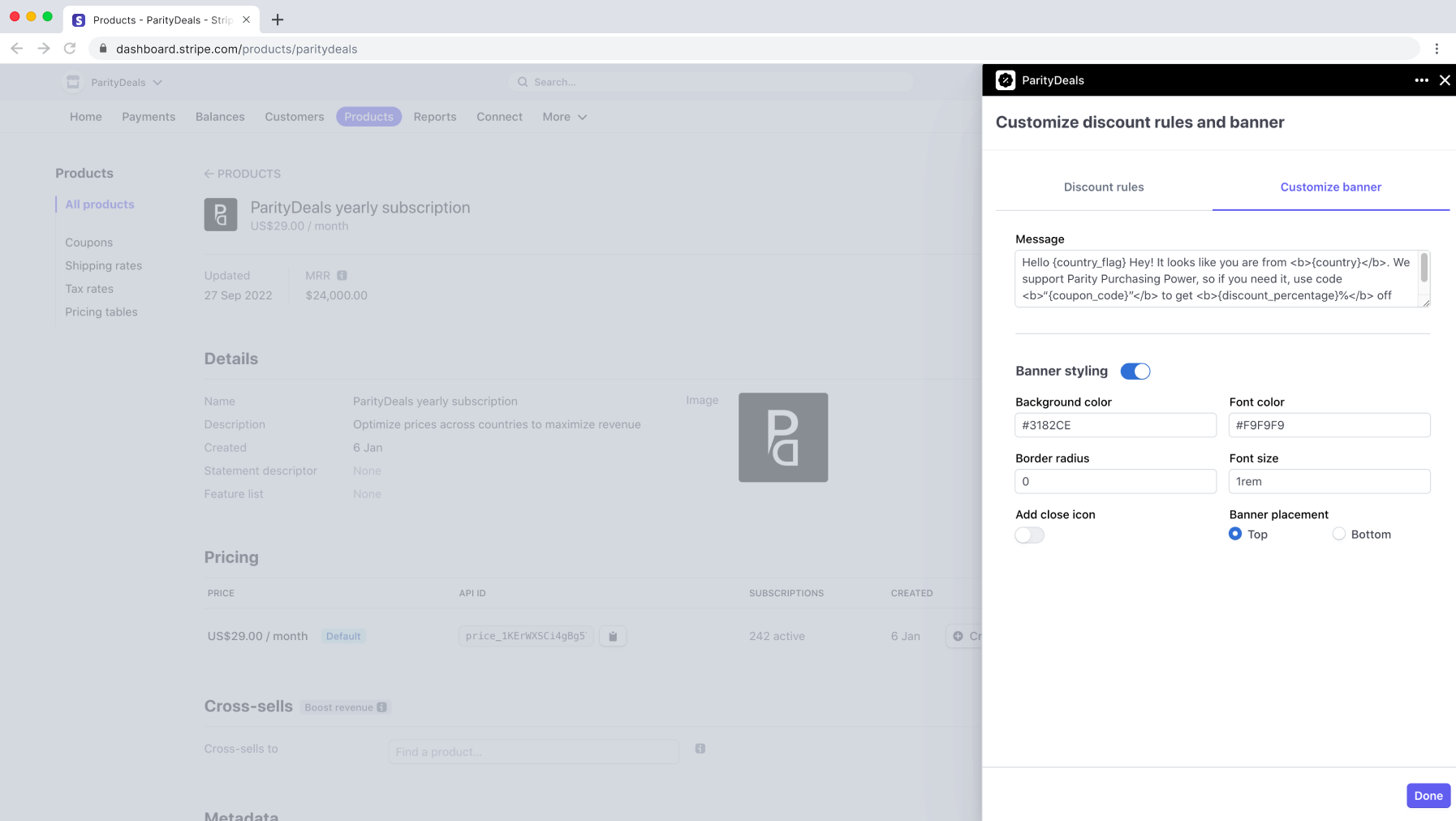Disable Banner styling

1135,371
